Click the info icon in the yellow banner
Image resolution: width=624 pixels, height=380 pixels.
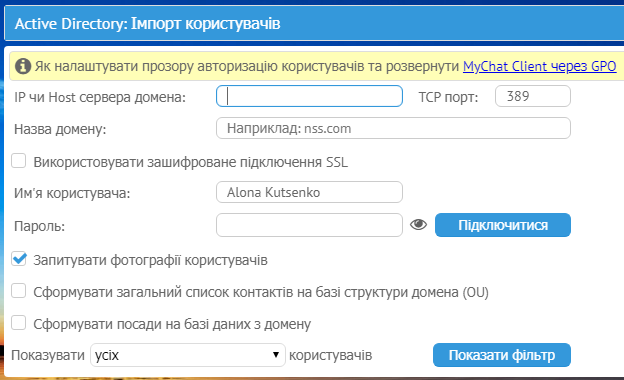pyautogui.click(x=23, y=66)
